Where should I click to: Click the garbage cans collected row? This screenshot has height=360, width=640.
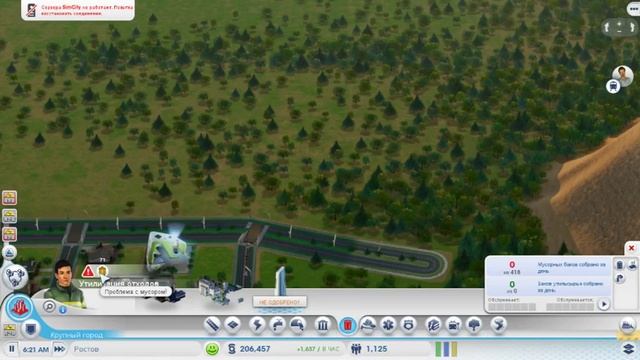pos(549,267)
